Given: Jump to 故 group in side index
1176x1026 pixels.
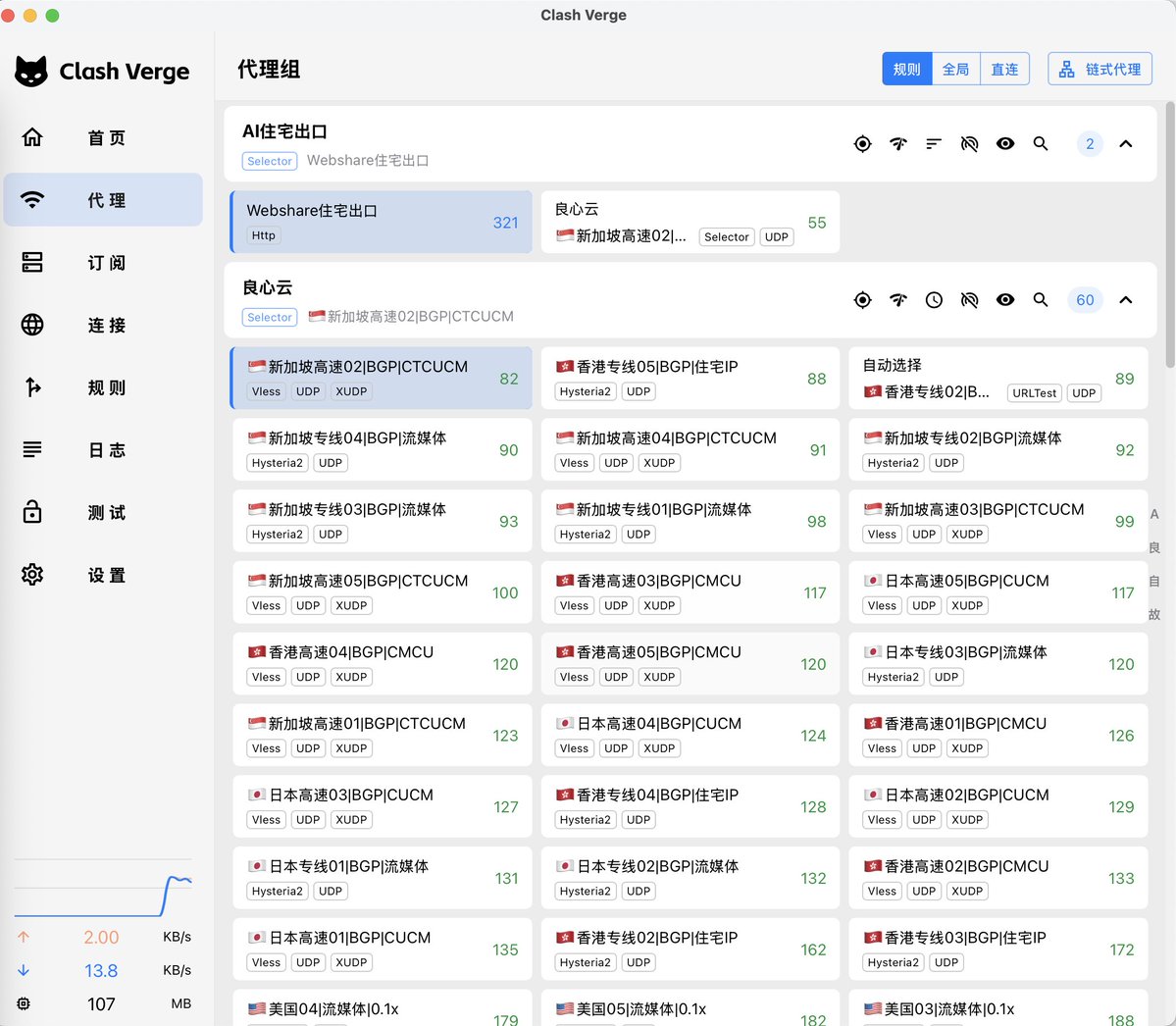Looking at the screenshot, I should click(x=1154, y=614).
